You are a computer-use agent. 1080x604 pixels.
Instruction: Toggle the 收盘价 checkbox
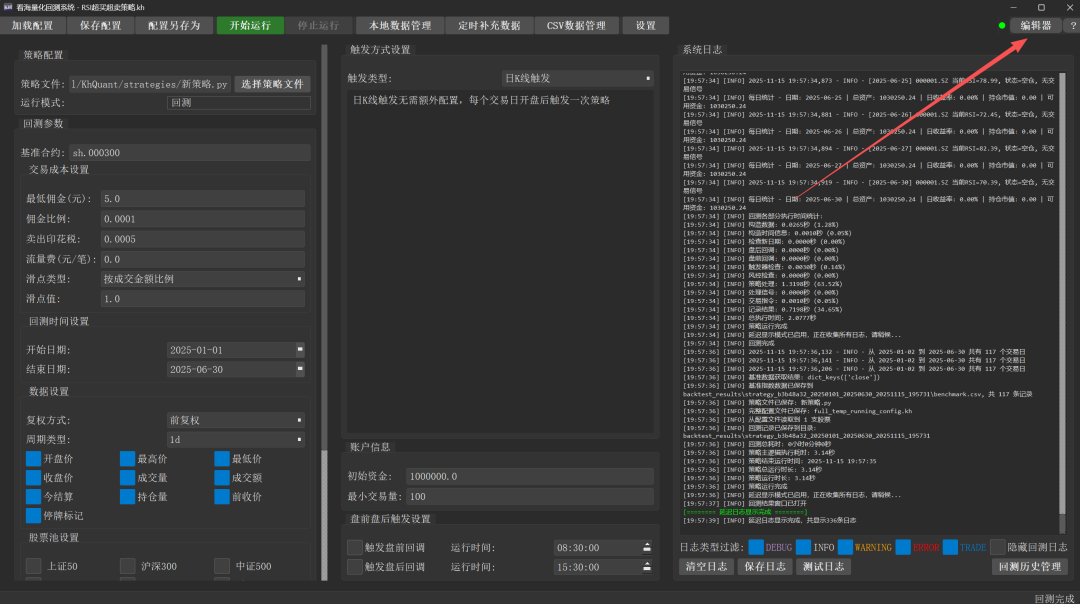coord(33,477)
